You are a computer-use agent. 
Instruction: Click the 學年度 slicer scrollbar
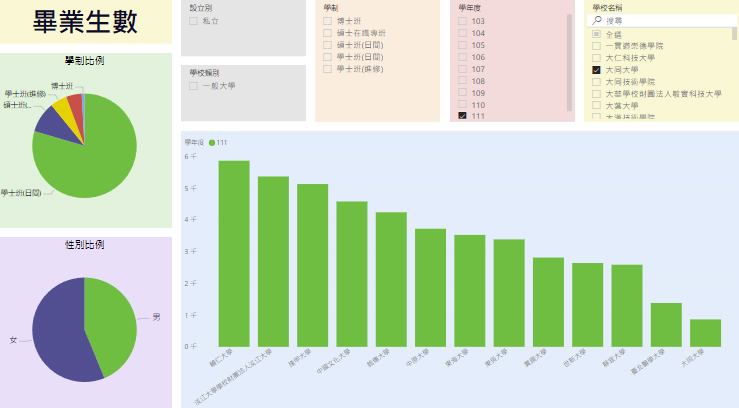[569, 62]
